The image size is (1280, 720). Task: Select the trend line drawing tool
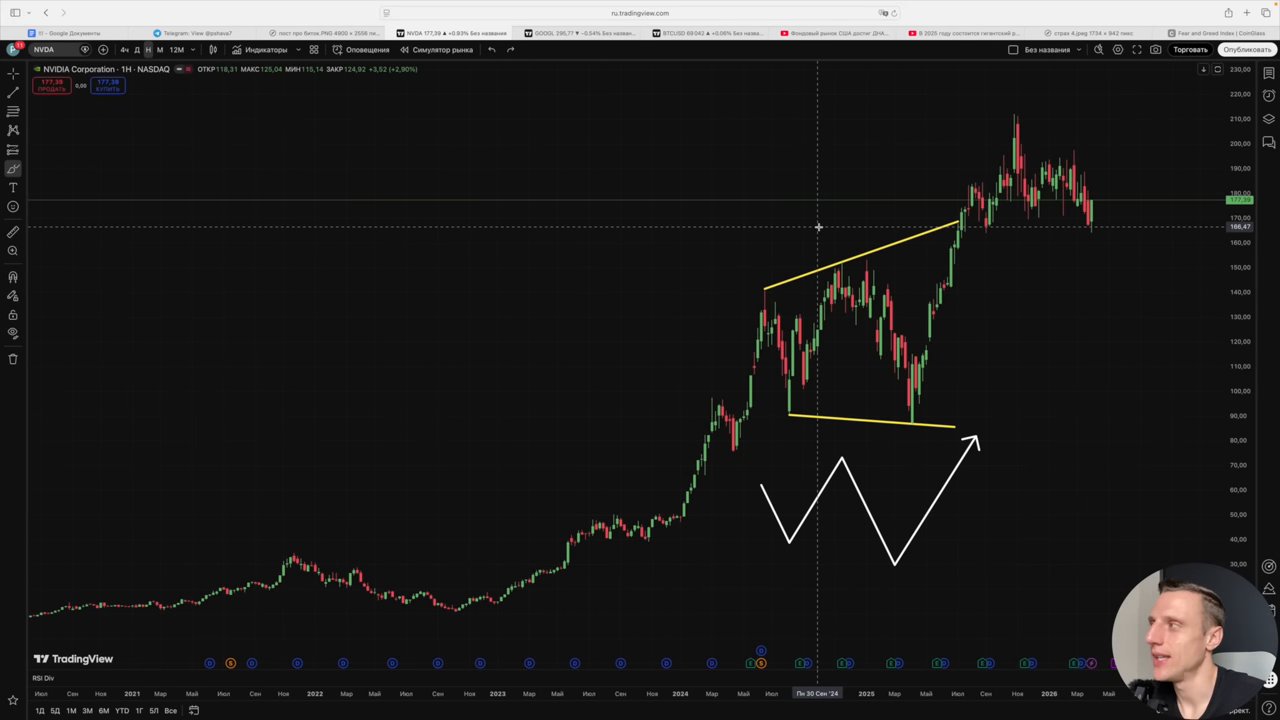(13, 92)
